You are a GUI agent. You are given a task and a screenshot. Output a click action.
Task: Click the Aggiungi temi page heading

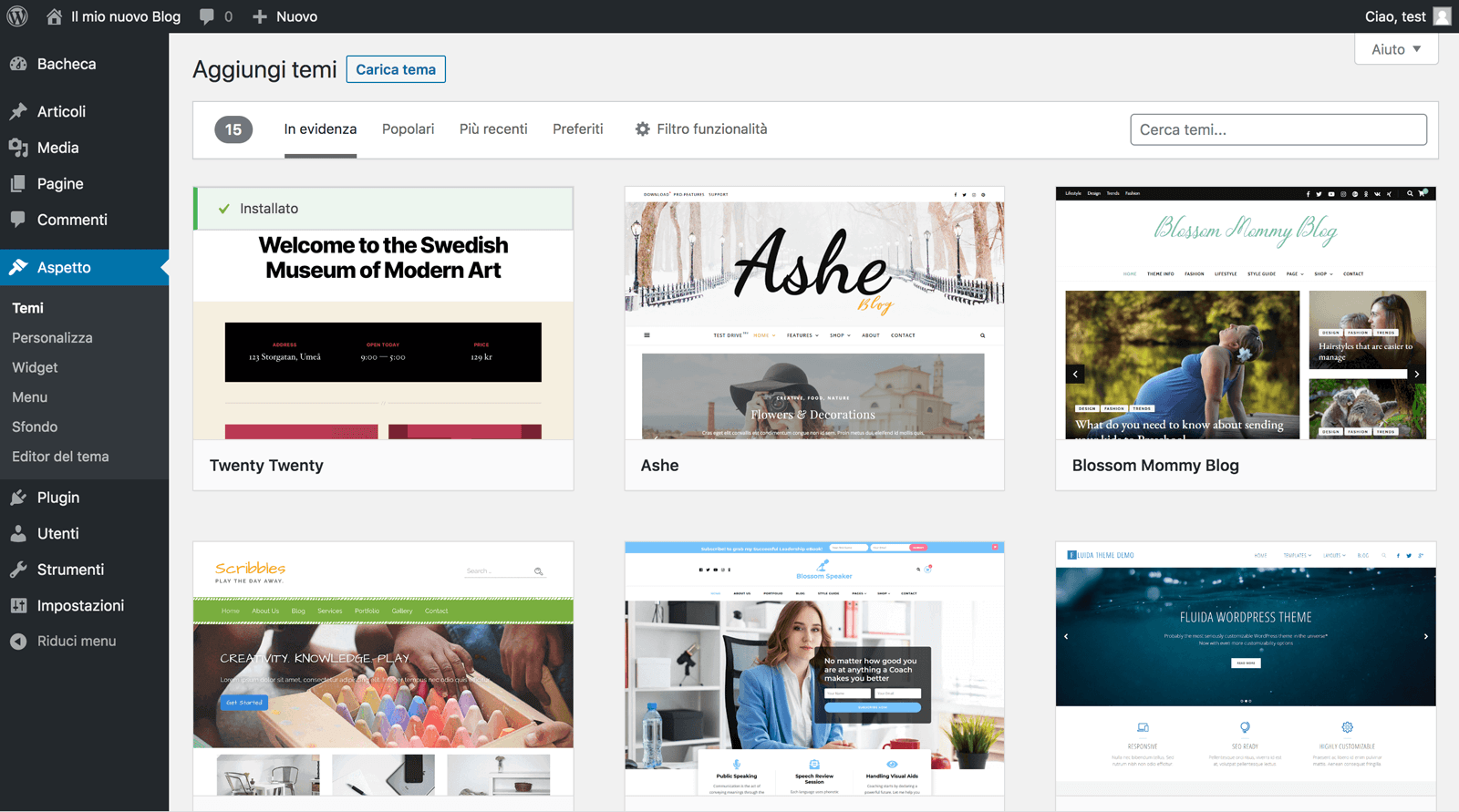pyautogui.click(x=264, y=69)
